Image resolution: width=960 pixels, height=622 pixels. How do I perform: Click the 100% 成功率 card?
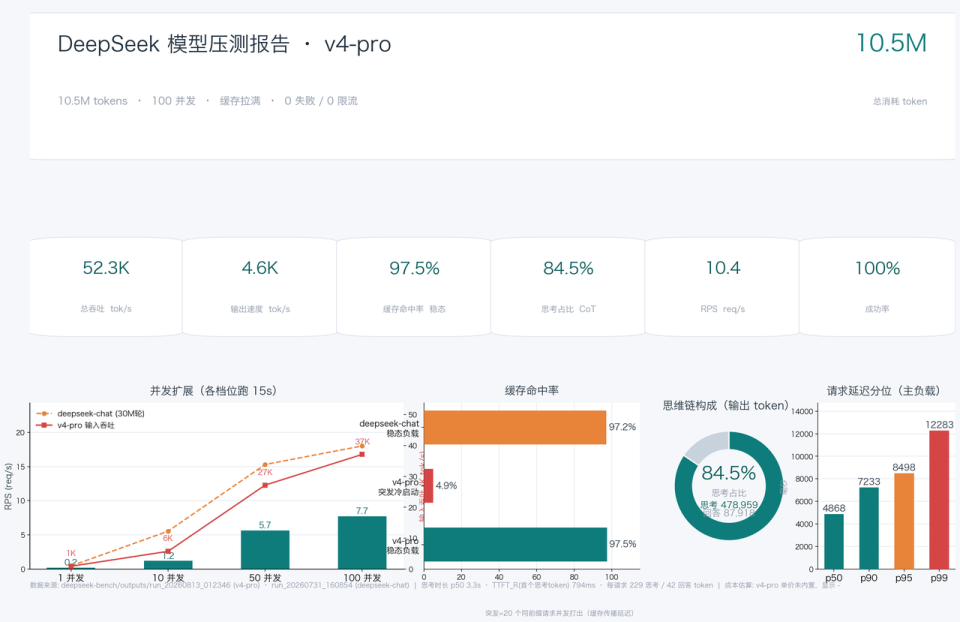pyautogui.click(x=877, y=287)
